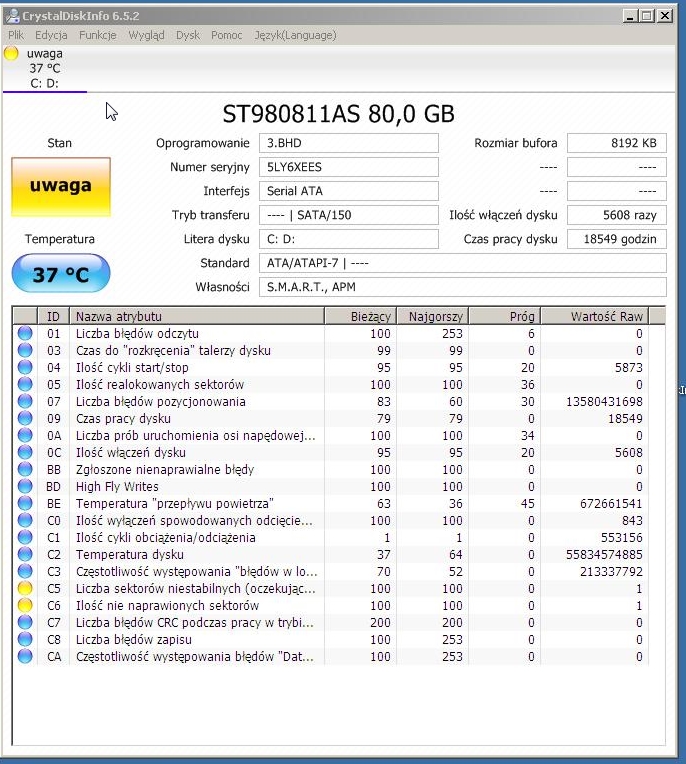Click the yellow warning icon for attribute C5
This screenshot has height=764, width=686.
tap(25, 588)
